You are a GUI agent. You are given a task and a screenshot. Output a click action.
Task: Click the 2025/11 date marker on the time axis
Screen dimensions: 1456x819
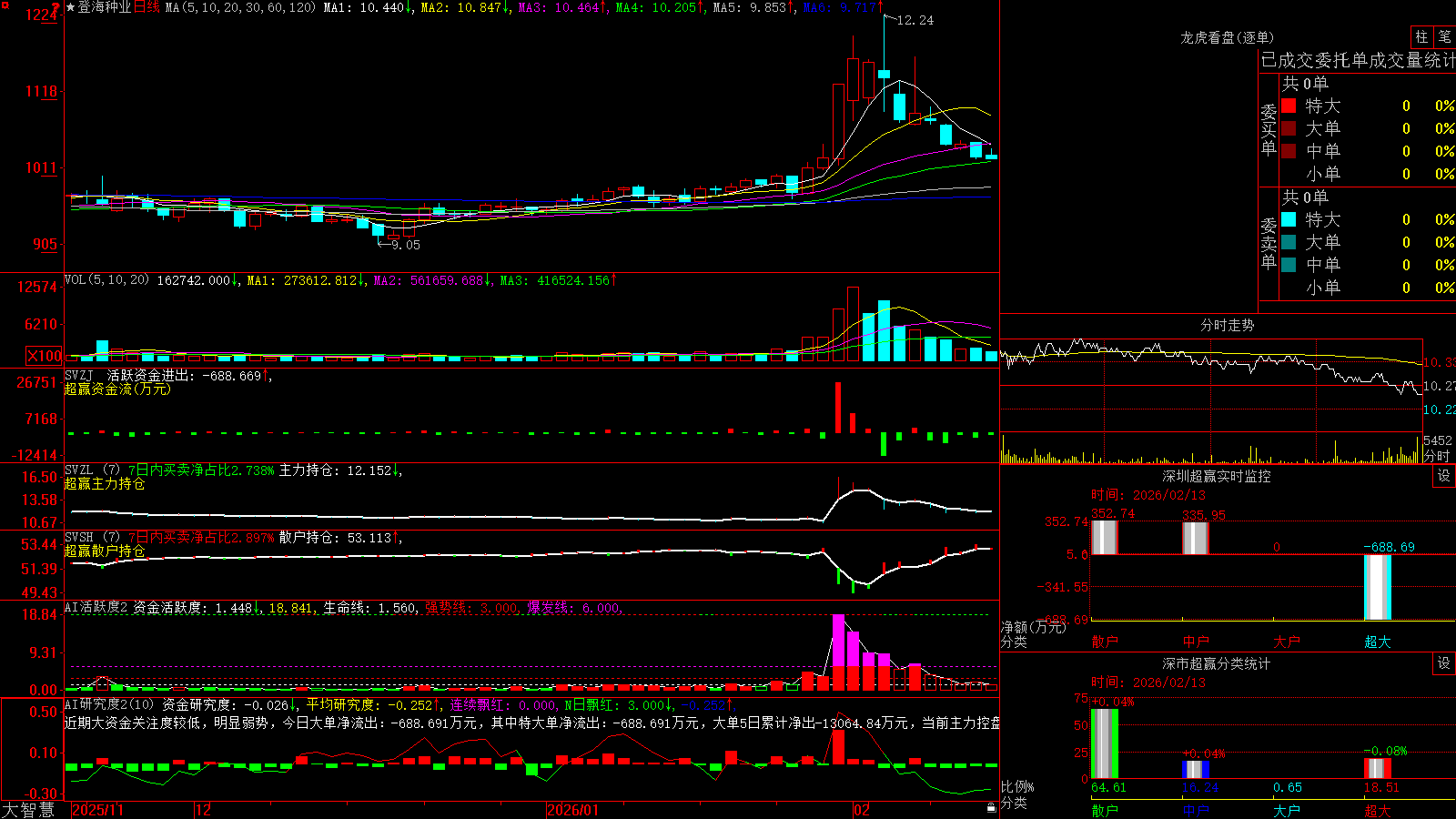97,810
